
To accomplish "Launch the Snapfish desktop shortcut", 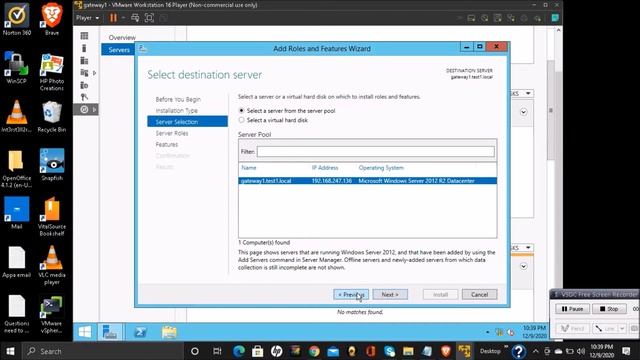I will click(x=52, y=164).
